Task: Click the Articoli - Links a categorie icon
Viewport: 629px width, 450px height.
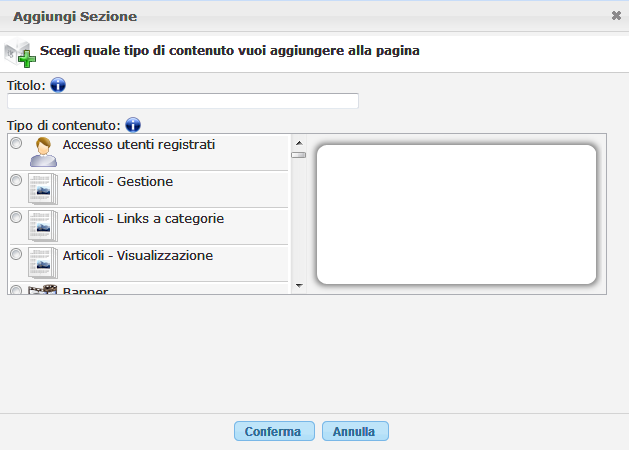Action: tap(42, 225)
